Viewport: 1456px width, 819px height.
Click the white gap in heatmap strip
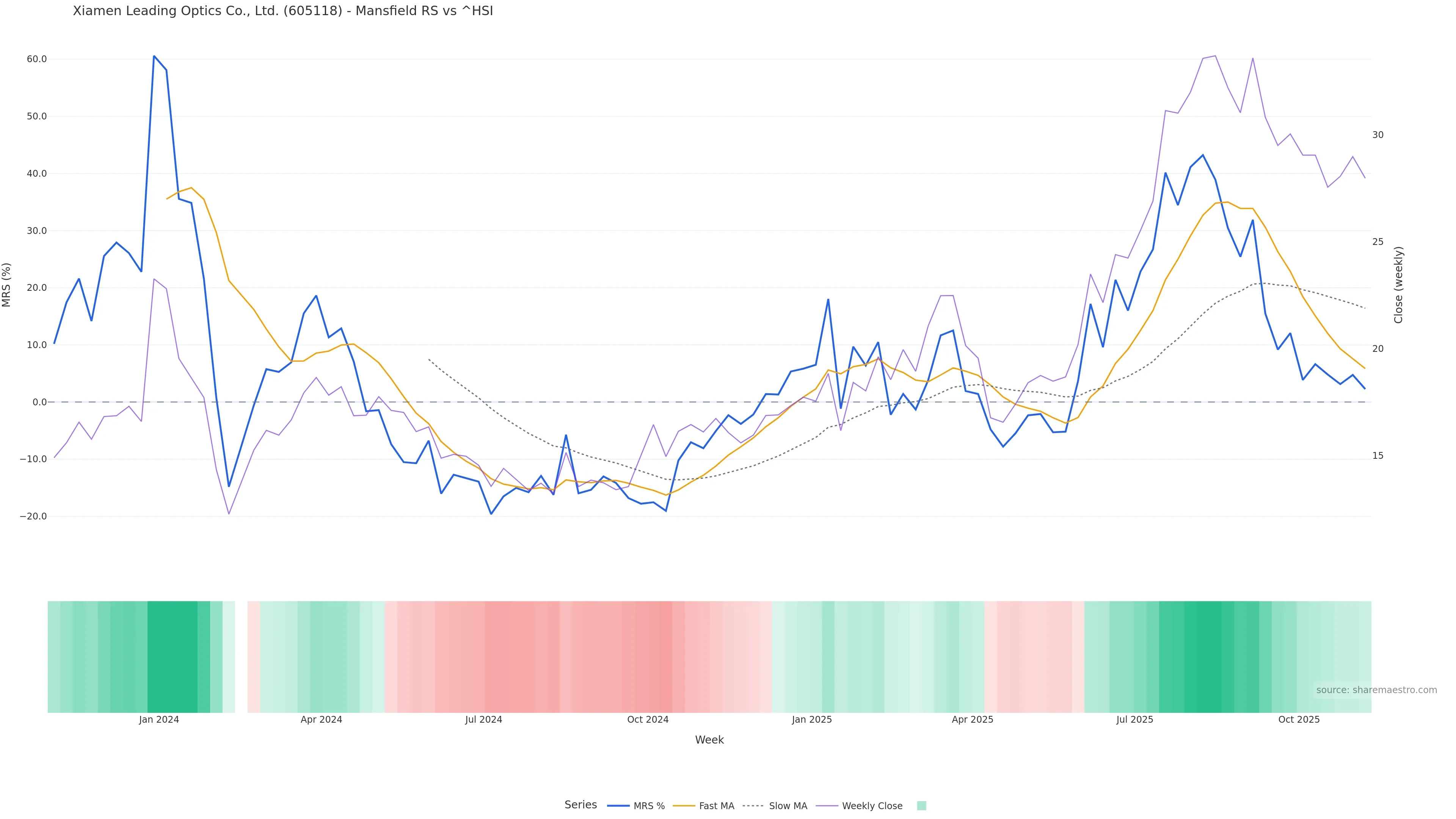(242, 657)
